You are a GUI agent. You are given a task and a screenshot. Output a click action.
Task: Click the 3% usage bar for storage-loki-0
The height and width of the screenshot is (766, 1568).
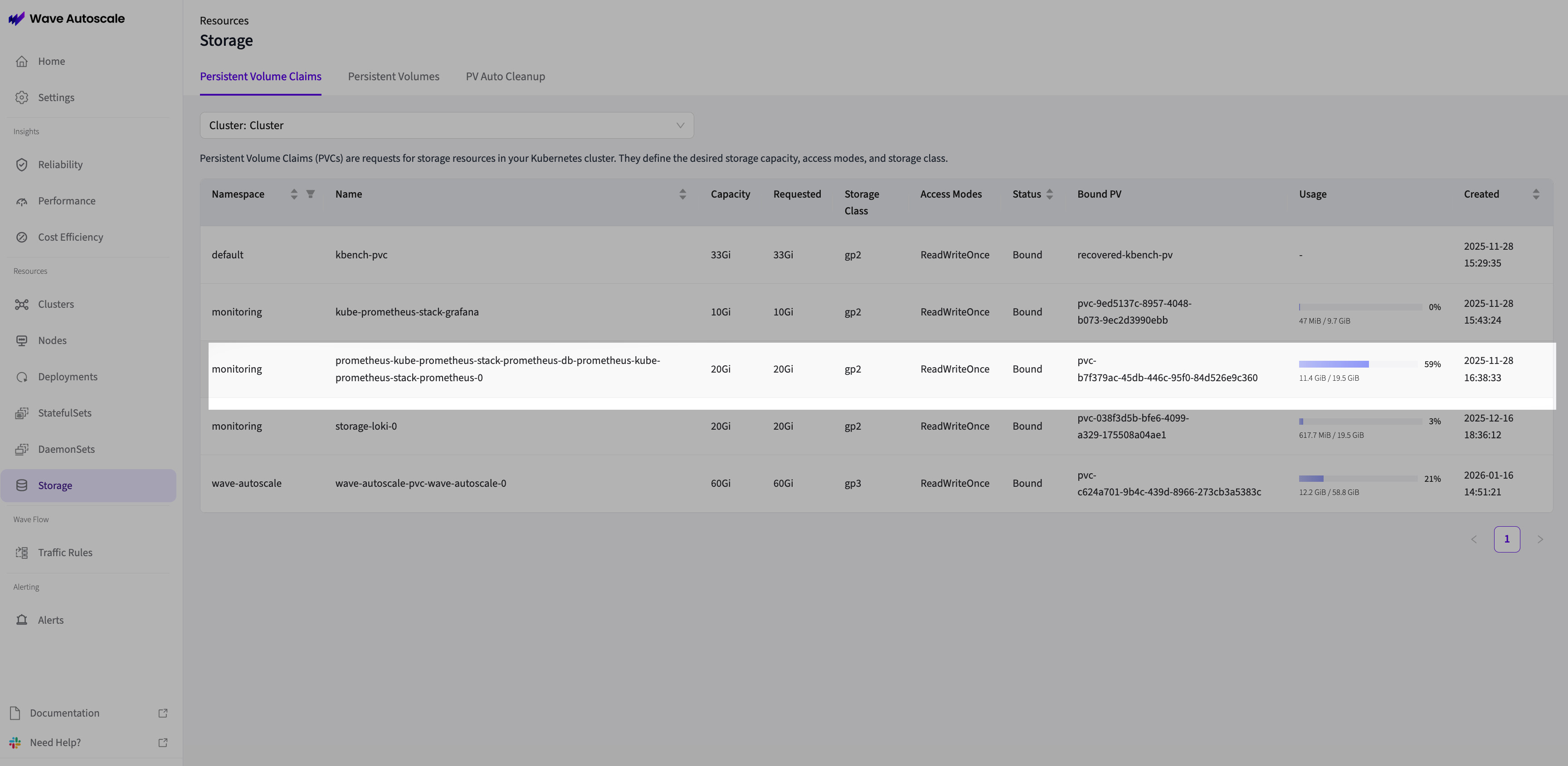(1360, 422)
